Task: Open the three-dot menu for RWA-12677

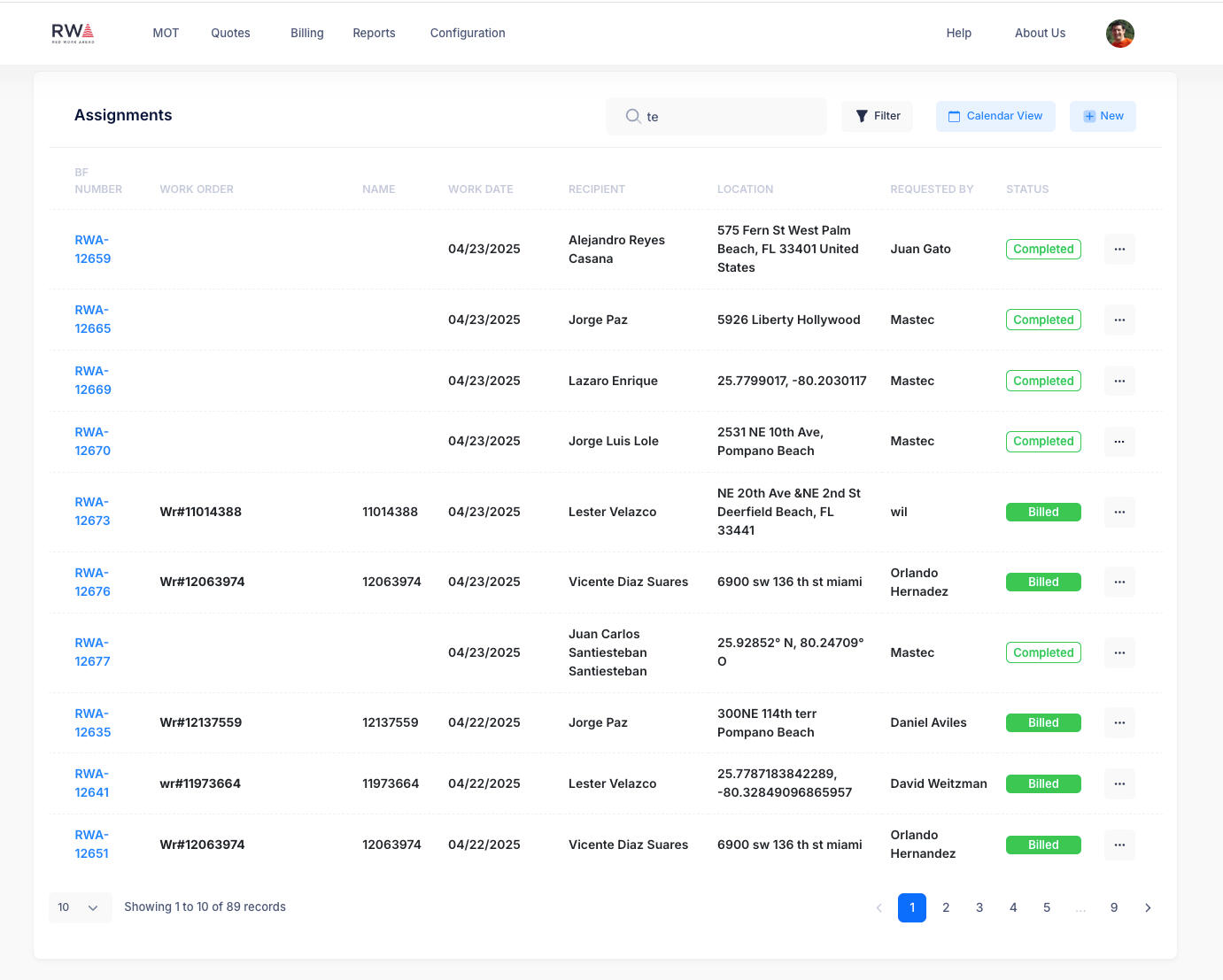Action: [1119, 653]
